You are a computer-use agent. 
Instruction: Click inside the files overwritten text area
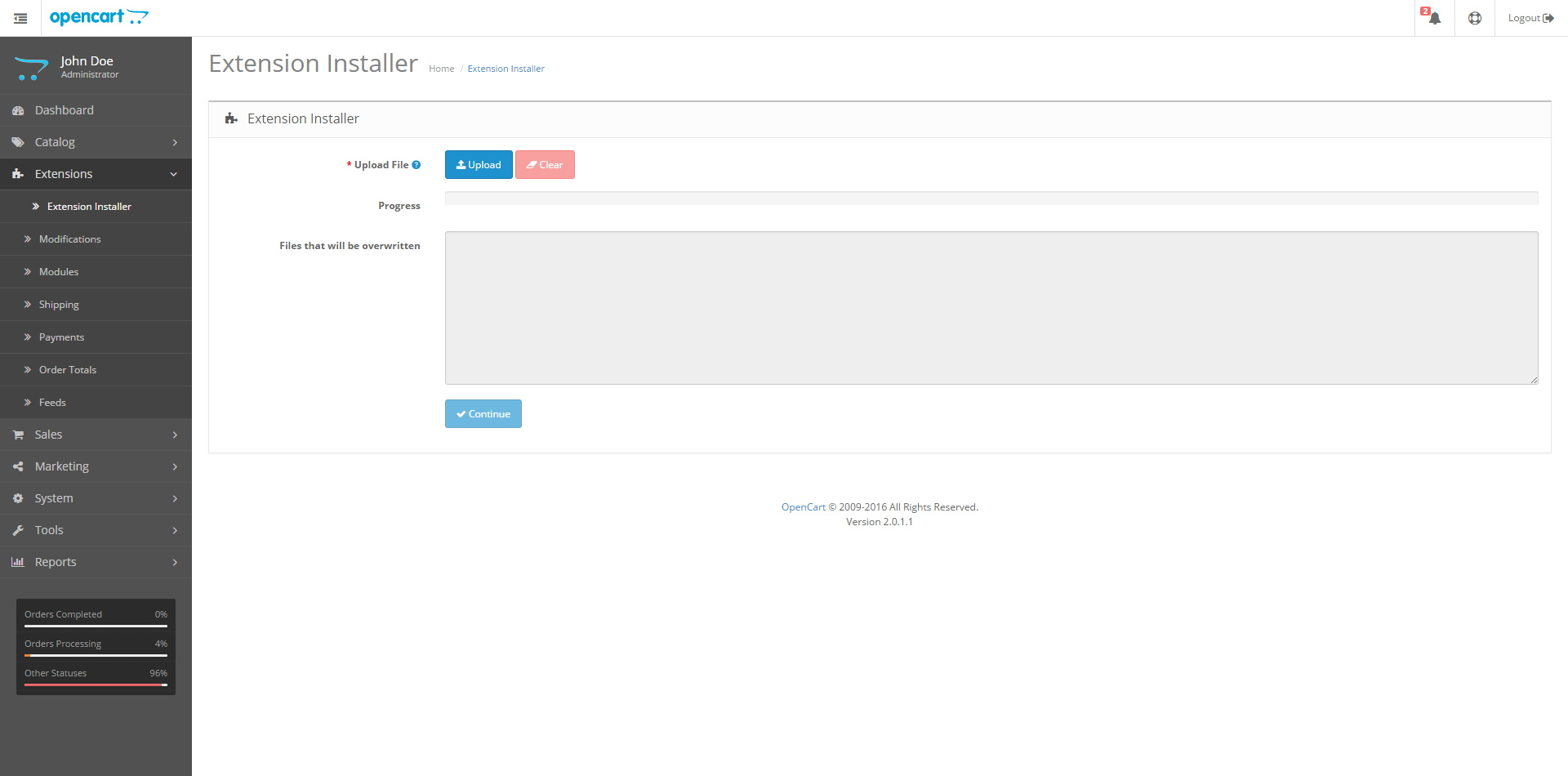991,307
